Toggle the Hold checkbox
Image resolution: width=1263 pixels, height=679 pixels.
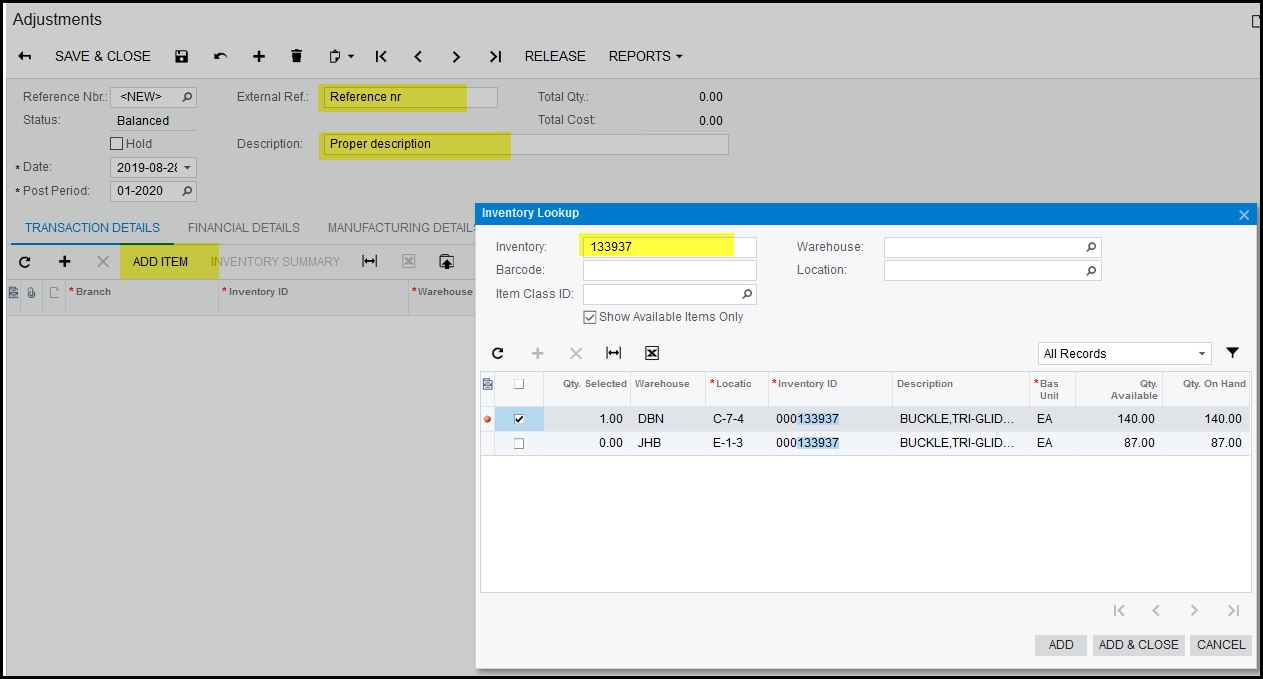pos(117,144)
